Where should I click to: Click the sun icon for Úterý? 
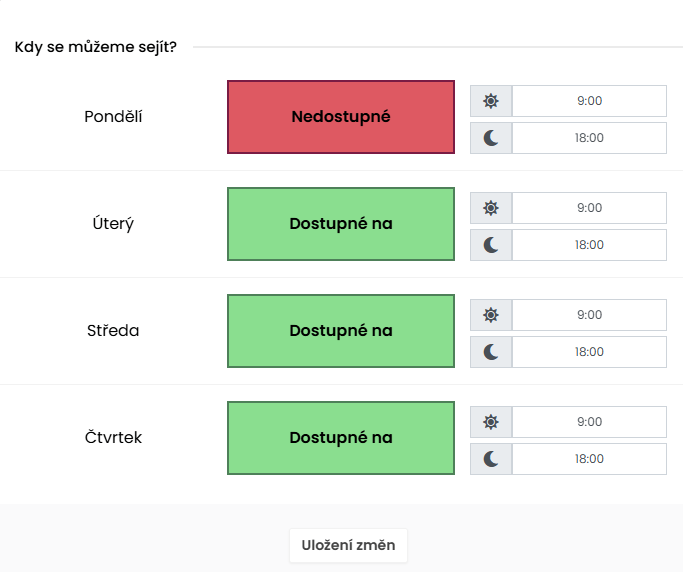pyautogui.click(x=491, y=208)
